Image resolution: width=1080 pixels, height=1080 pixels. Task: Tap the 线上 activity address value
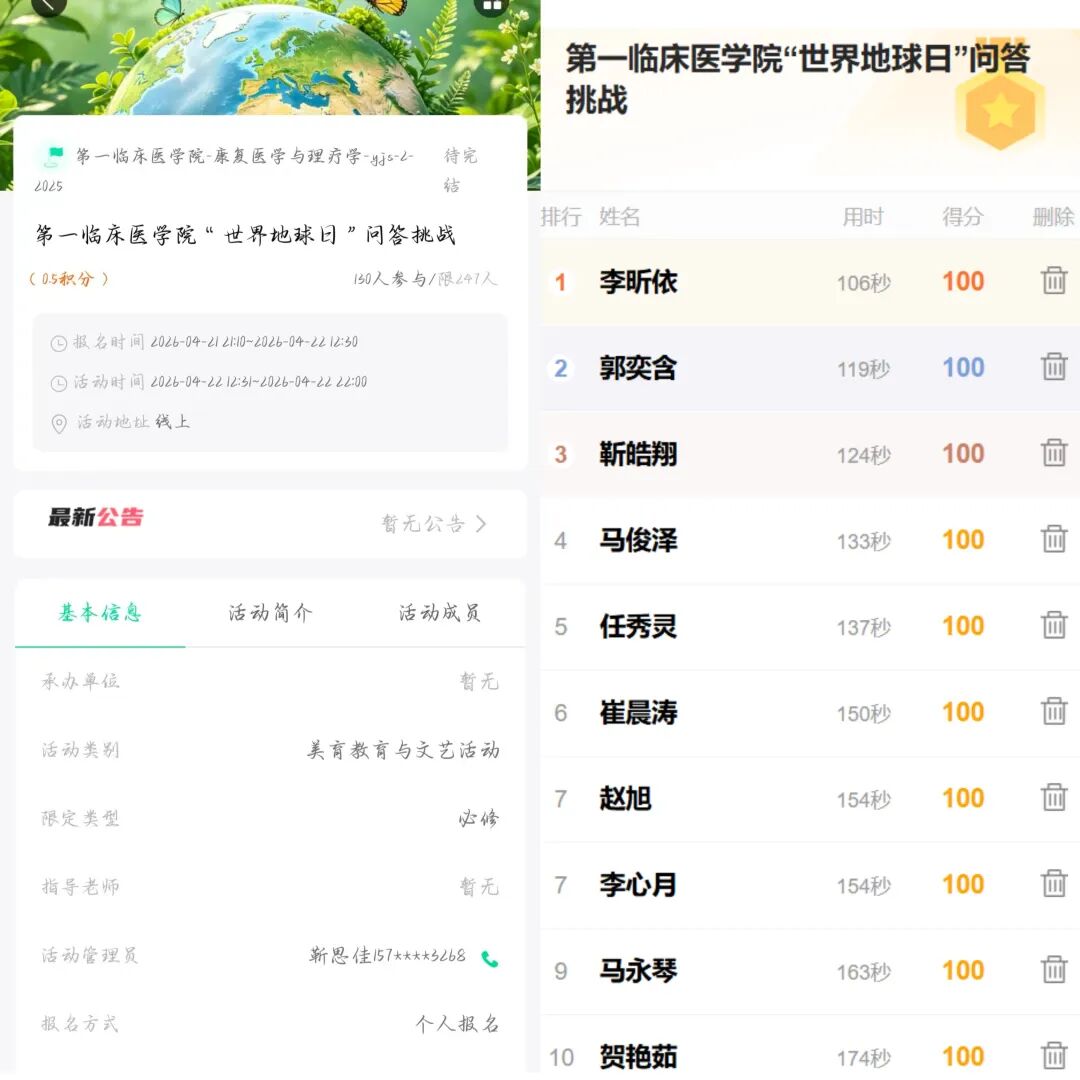pyautogui.click(x=172, y=422)
